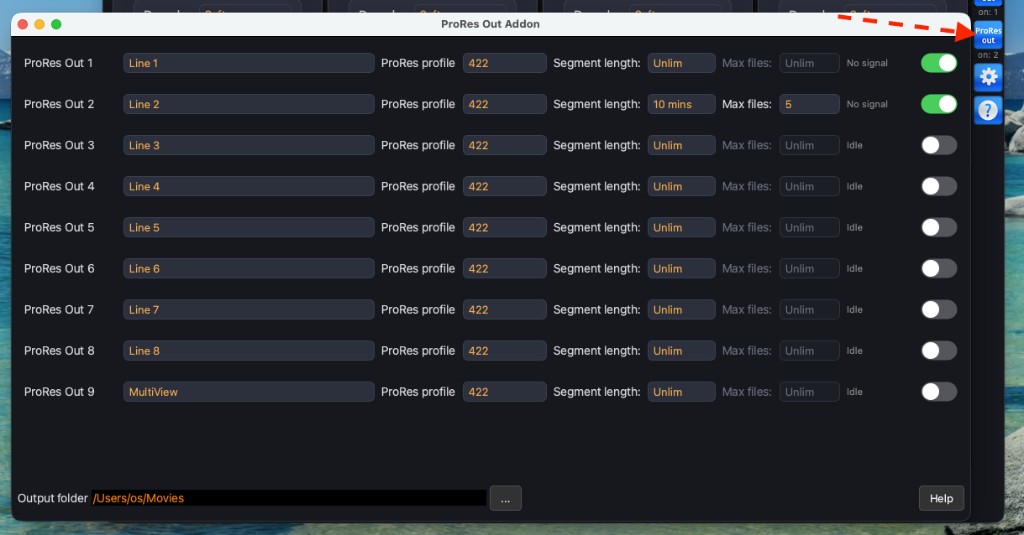Click the Output folder path field
This screenshot has height=535, width=1024.
[289, 498]
